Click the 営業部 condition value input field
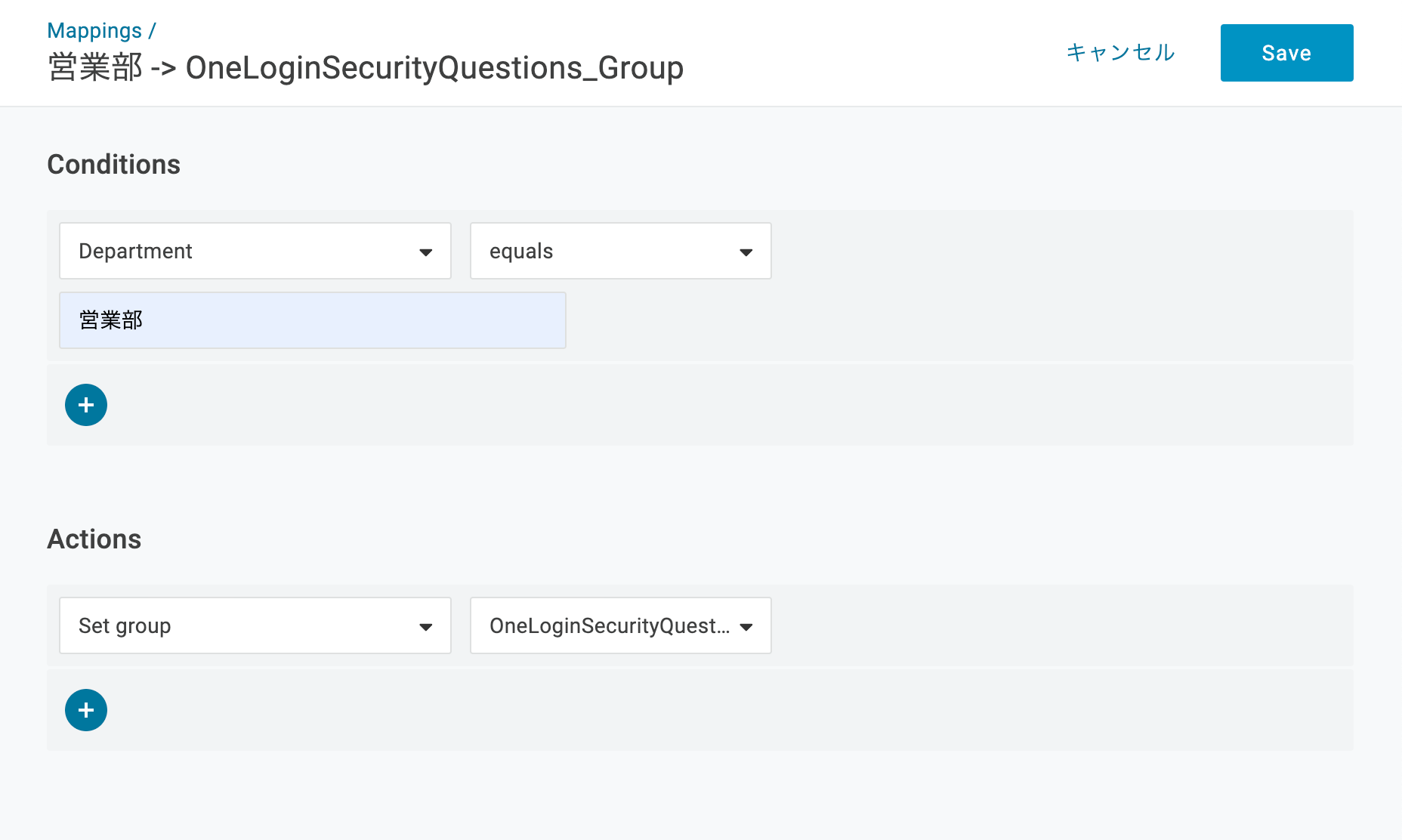 click(x=313, y=320)
